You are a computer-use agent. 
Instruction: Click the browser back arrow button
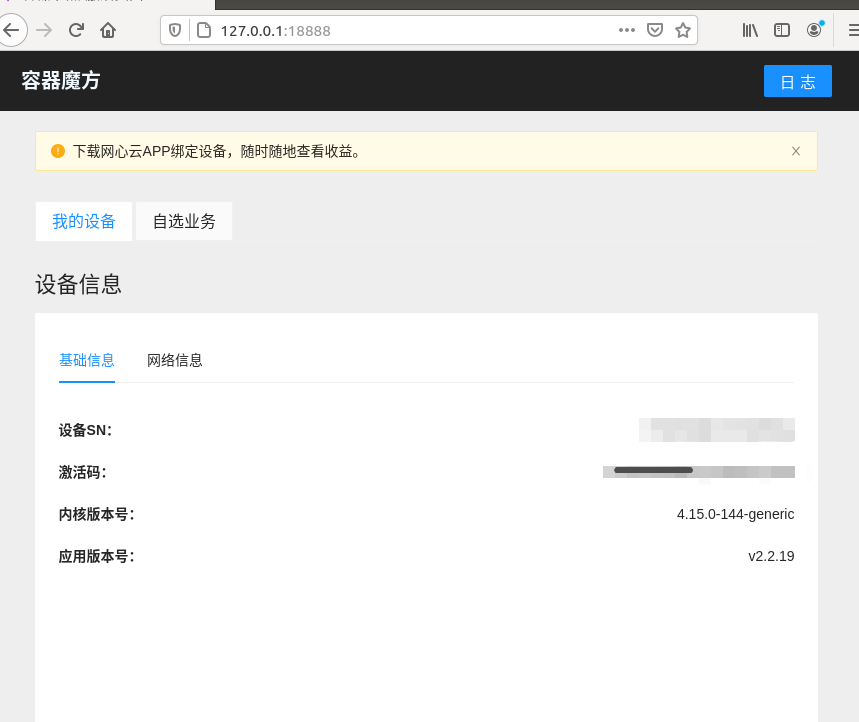click(x=11, y=30)
